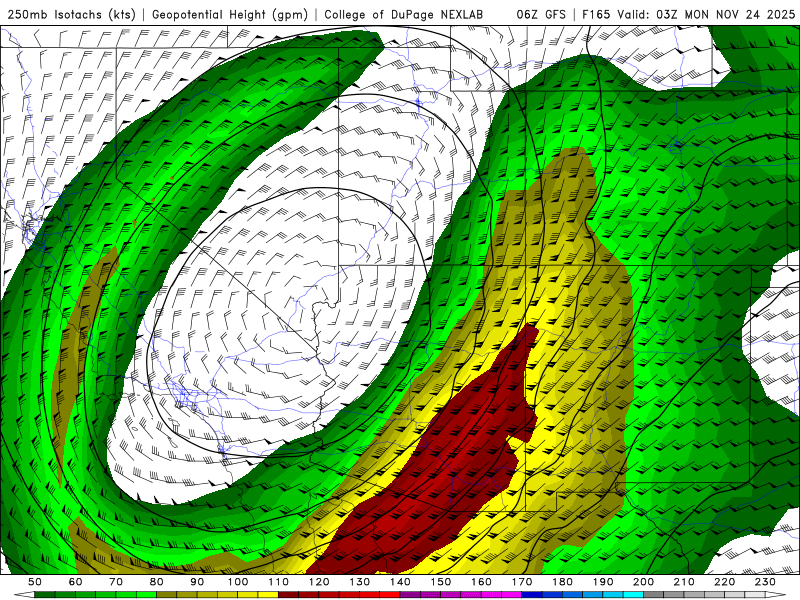The image size is (800, 600).
Task: Click the 110 value on the legend
Action: [x=278, y=582]
